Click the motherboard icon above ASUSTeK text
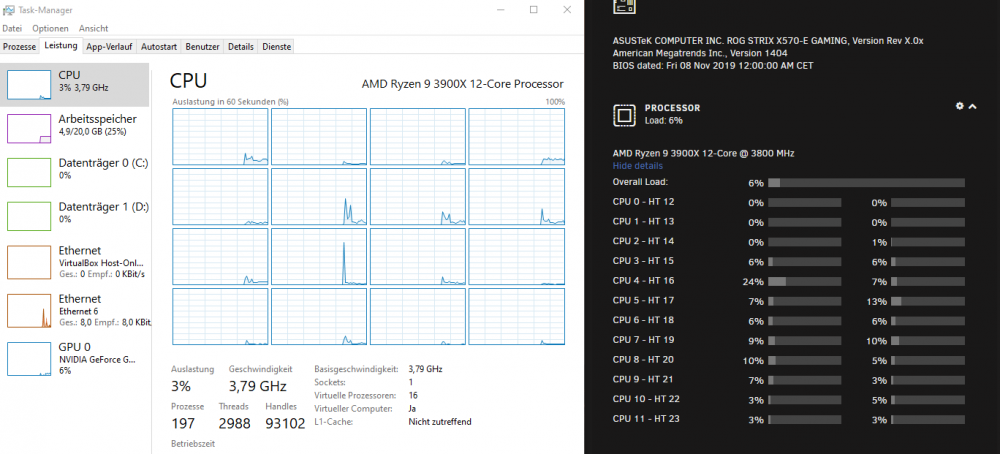1000x454 pixels. point(624,6)
